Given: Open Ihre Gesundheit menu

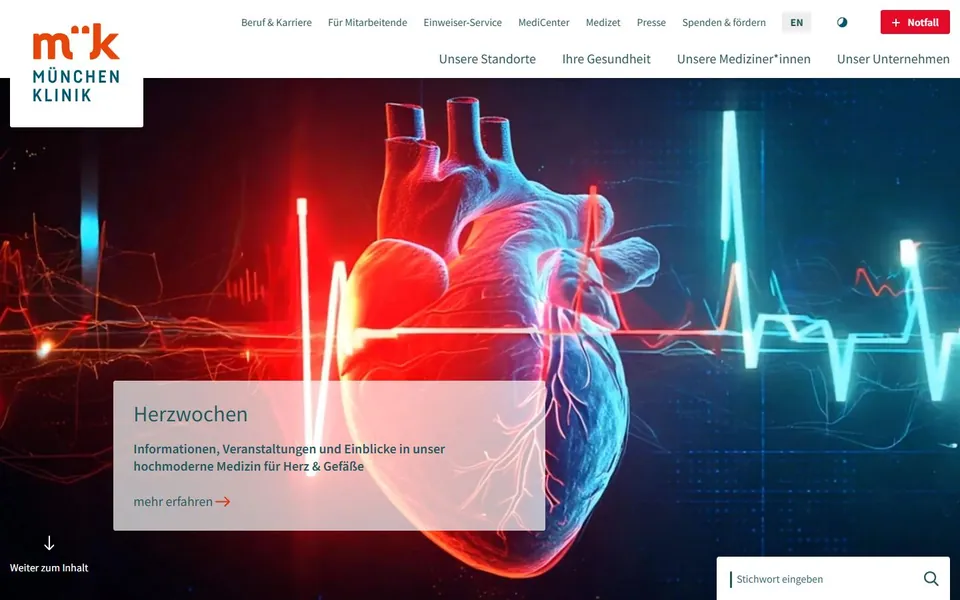Looking at the screenshot, I should coord(606,59).
